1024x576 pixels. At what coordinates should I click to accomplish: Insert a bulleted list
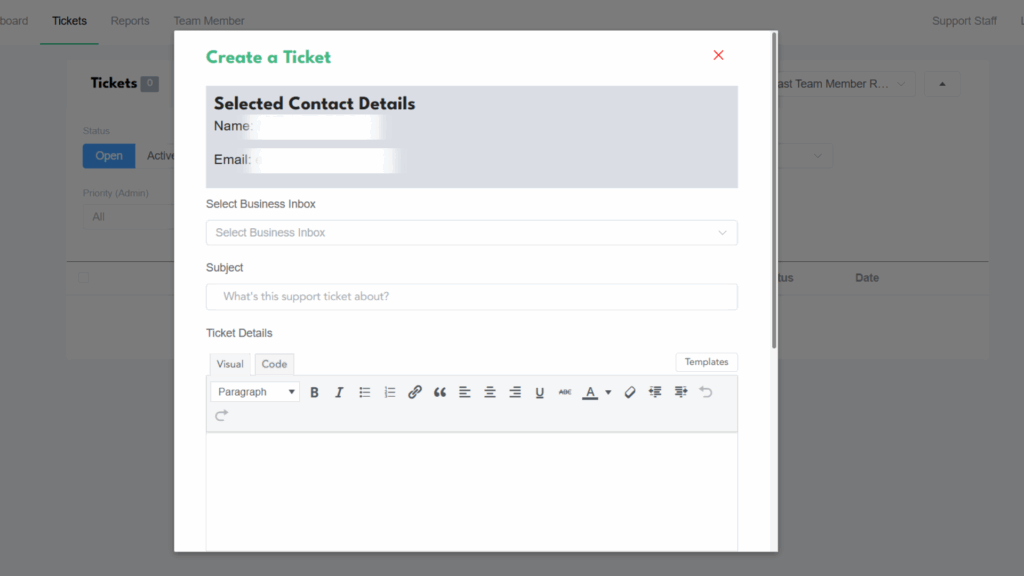pos(365,393)
